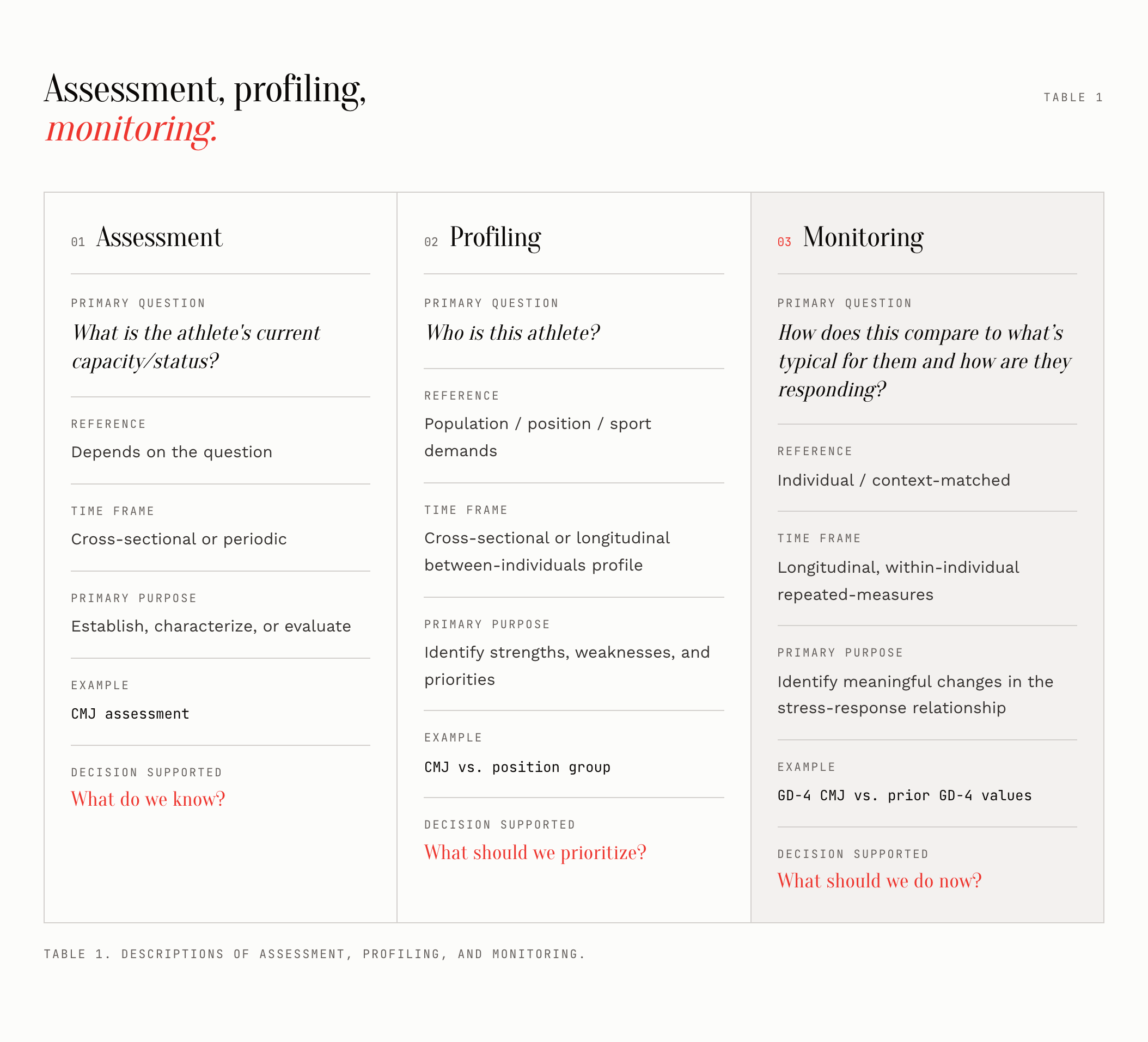Click 'Population / position / sport demands' text
Viewport: 1148px width, 1042px height.
tap(538, 437)
